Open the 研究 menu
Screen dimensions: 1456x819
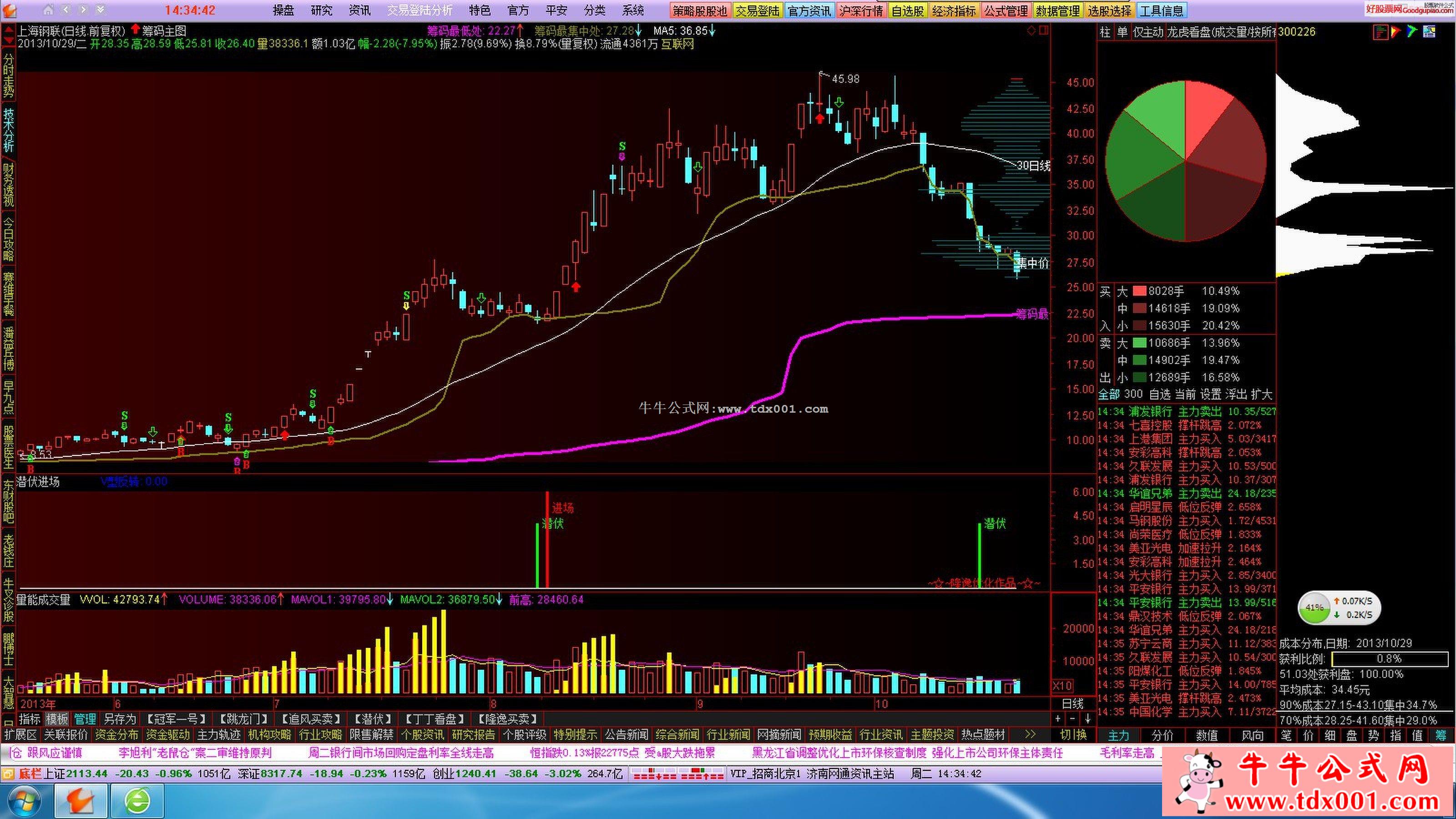click(322, 10)
